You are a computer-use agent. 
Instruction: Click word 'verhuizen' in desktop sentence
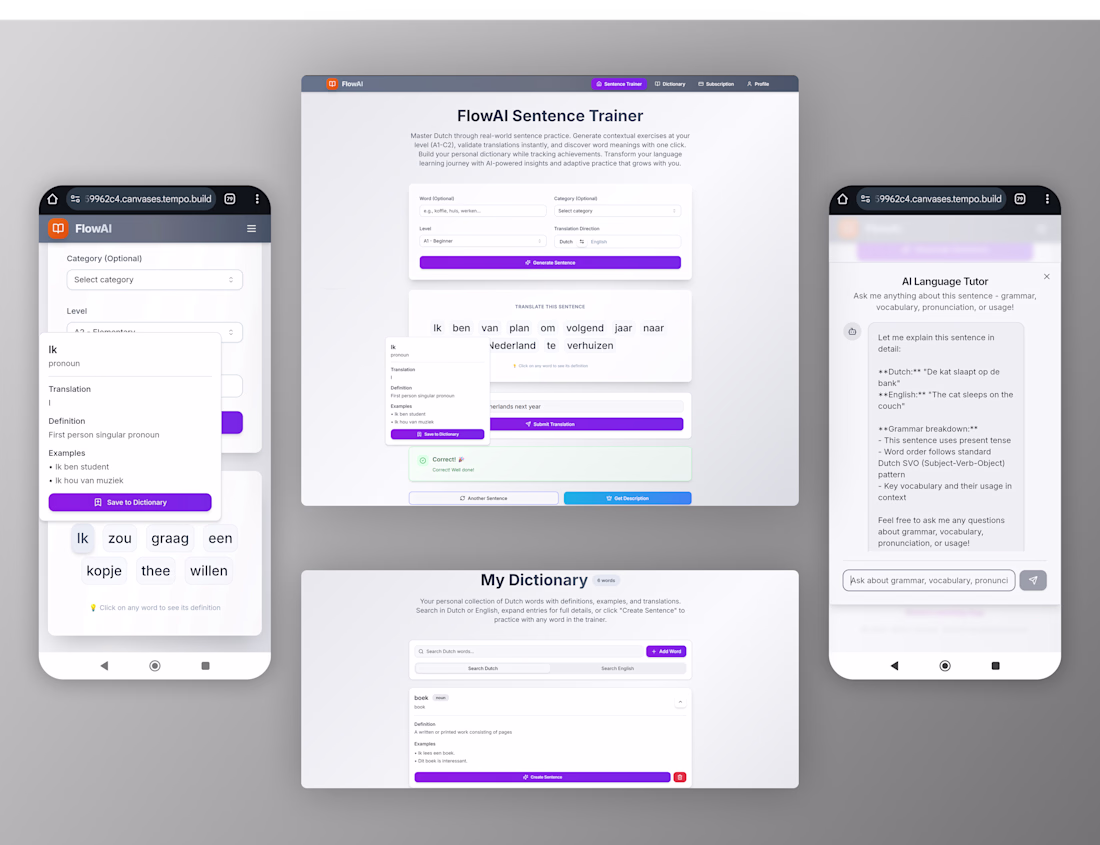[590, 346]
